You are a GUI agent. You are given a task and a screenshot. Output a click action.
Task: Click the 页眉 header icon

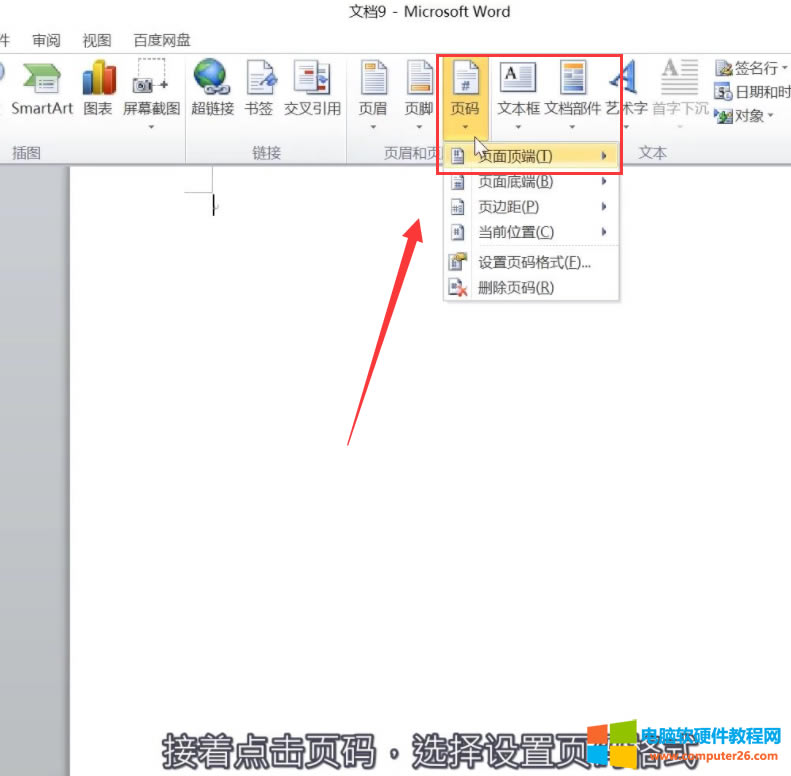[x=374, y=78]
